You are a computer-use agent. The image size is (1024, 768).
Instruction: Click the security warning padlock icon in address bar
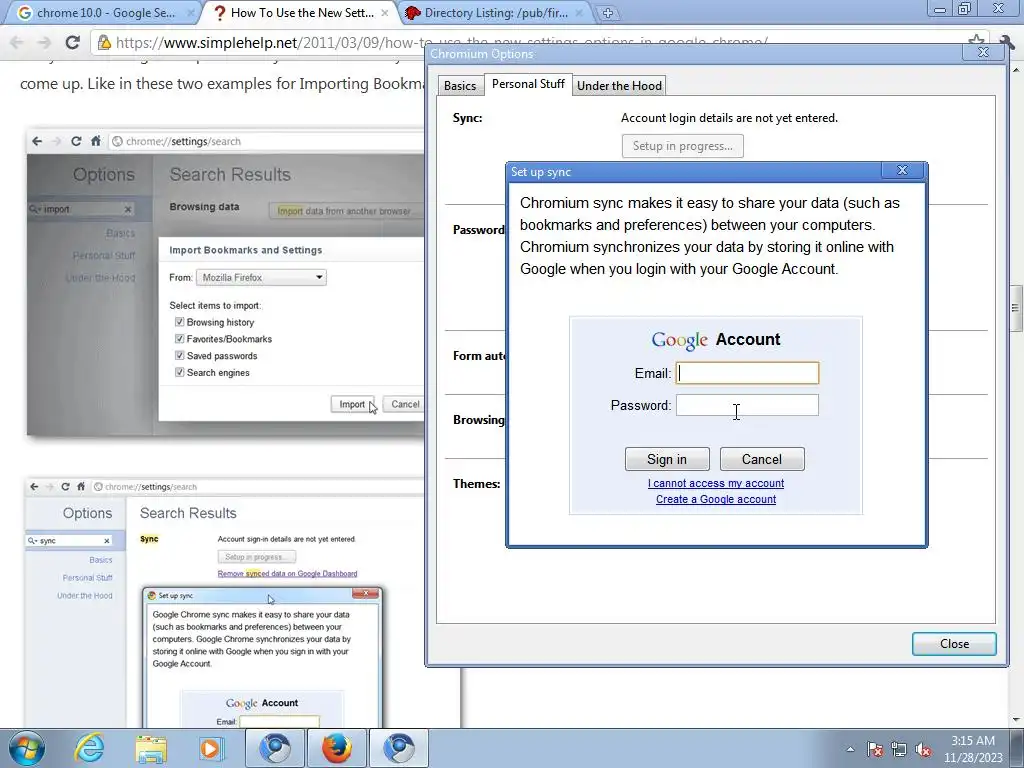pos(104,43)
